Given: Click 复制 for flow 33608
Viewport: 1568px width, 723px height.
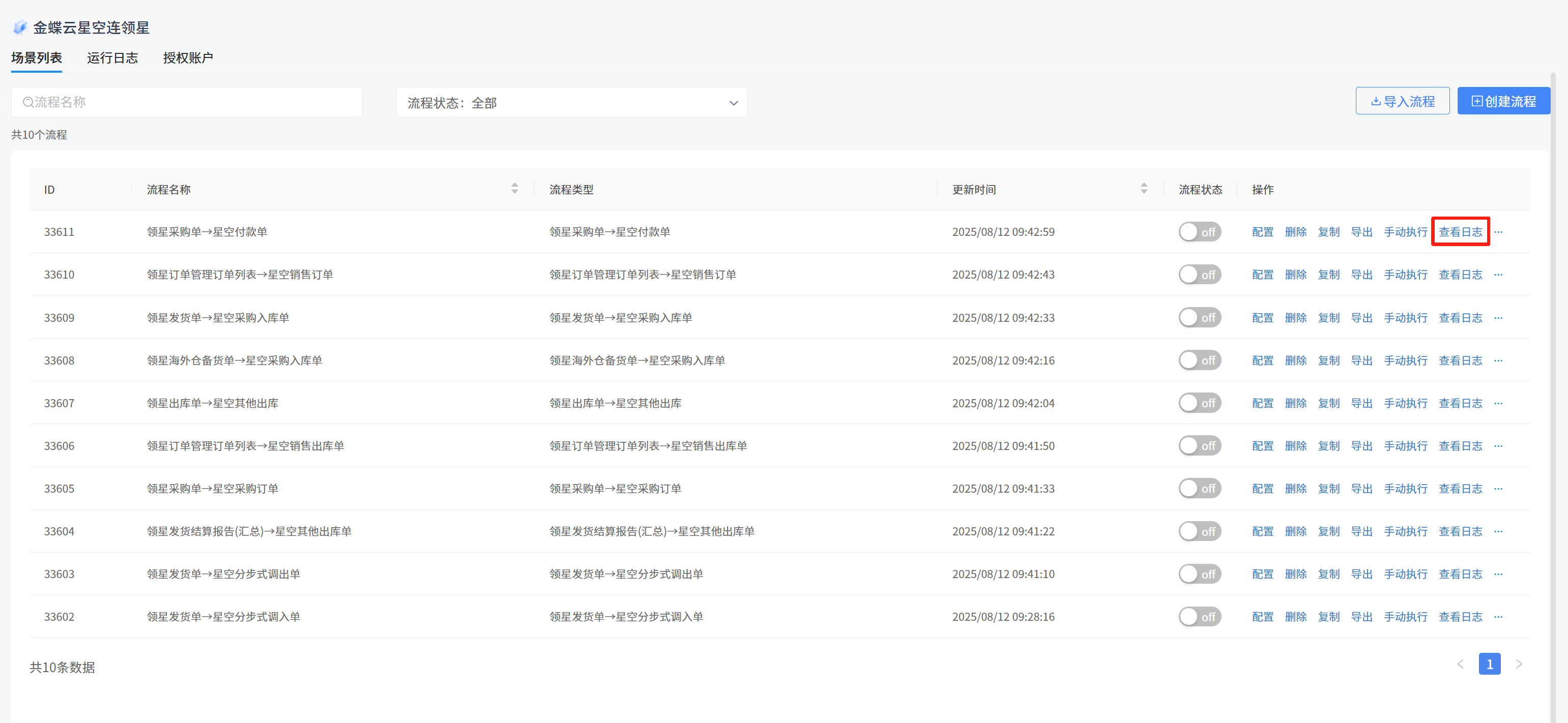Looking at the screenshot, I should pyautogui.click(x=1328, y=360).
